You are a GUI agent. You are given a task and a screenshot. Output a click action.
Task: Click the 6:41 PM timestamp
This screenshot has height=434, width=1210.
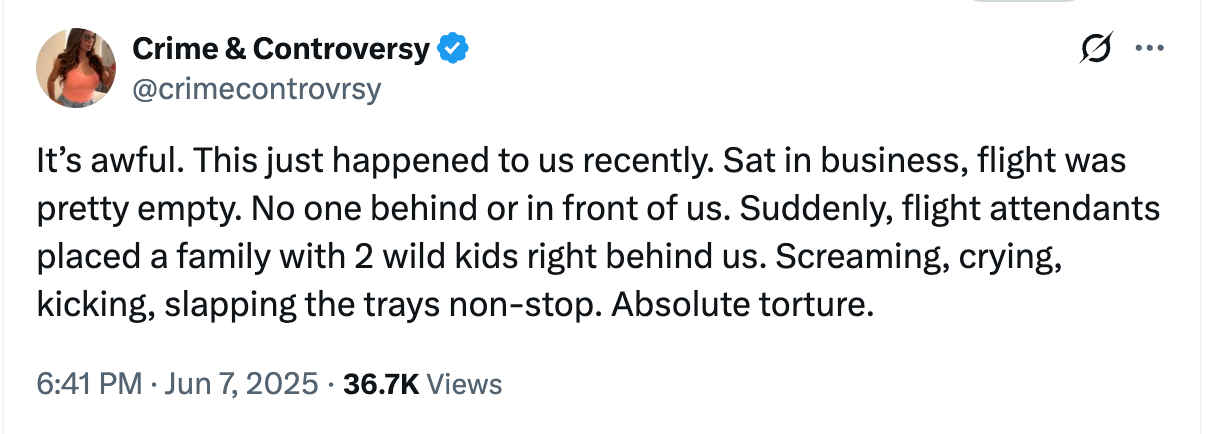(x=89, y=383)
